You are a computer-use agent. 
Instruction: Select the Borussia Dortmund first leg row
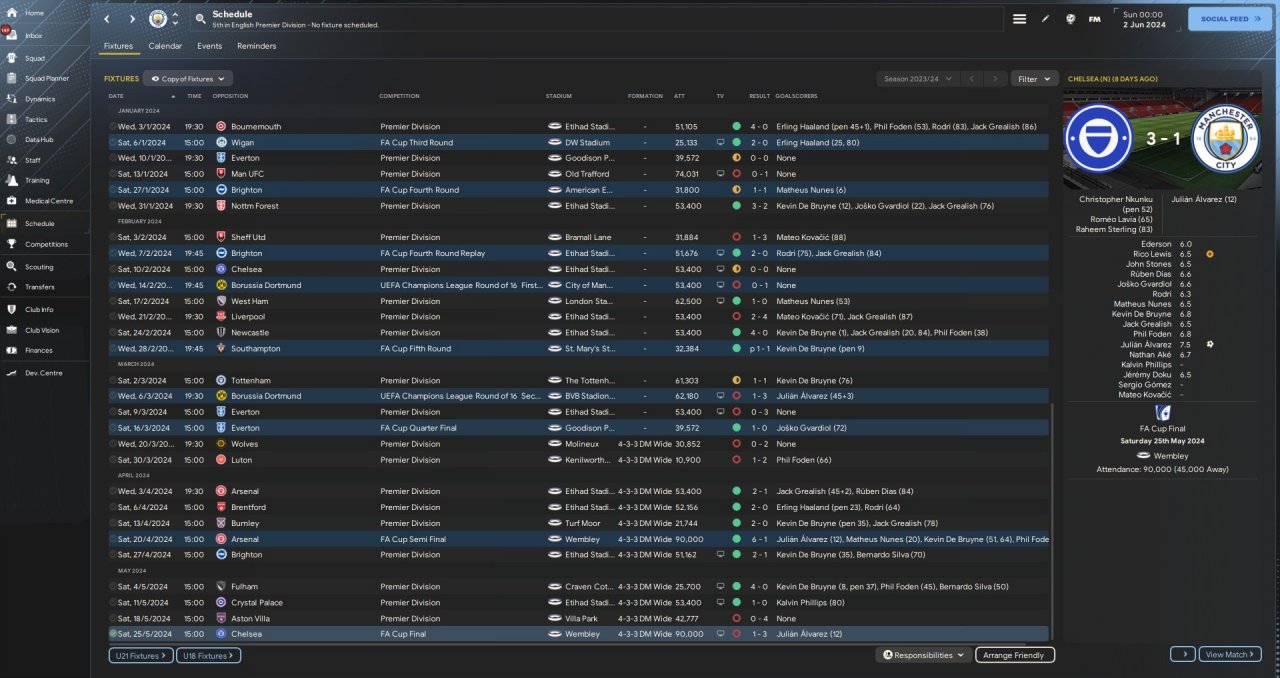point(579,285)
